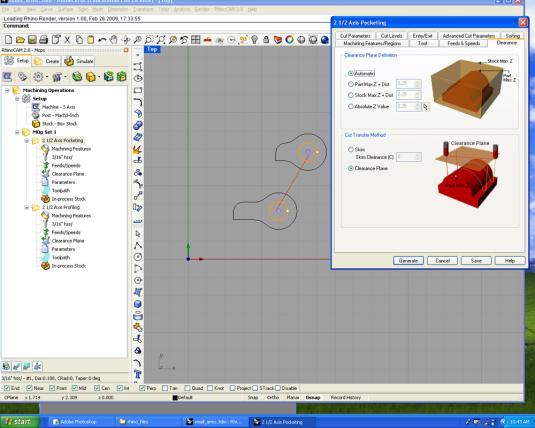
Task: Click the Open file folder icon
Action: [x=20, y=40]
